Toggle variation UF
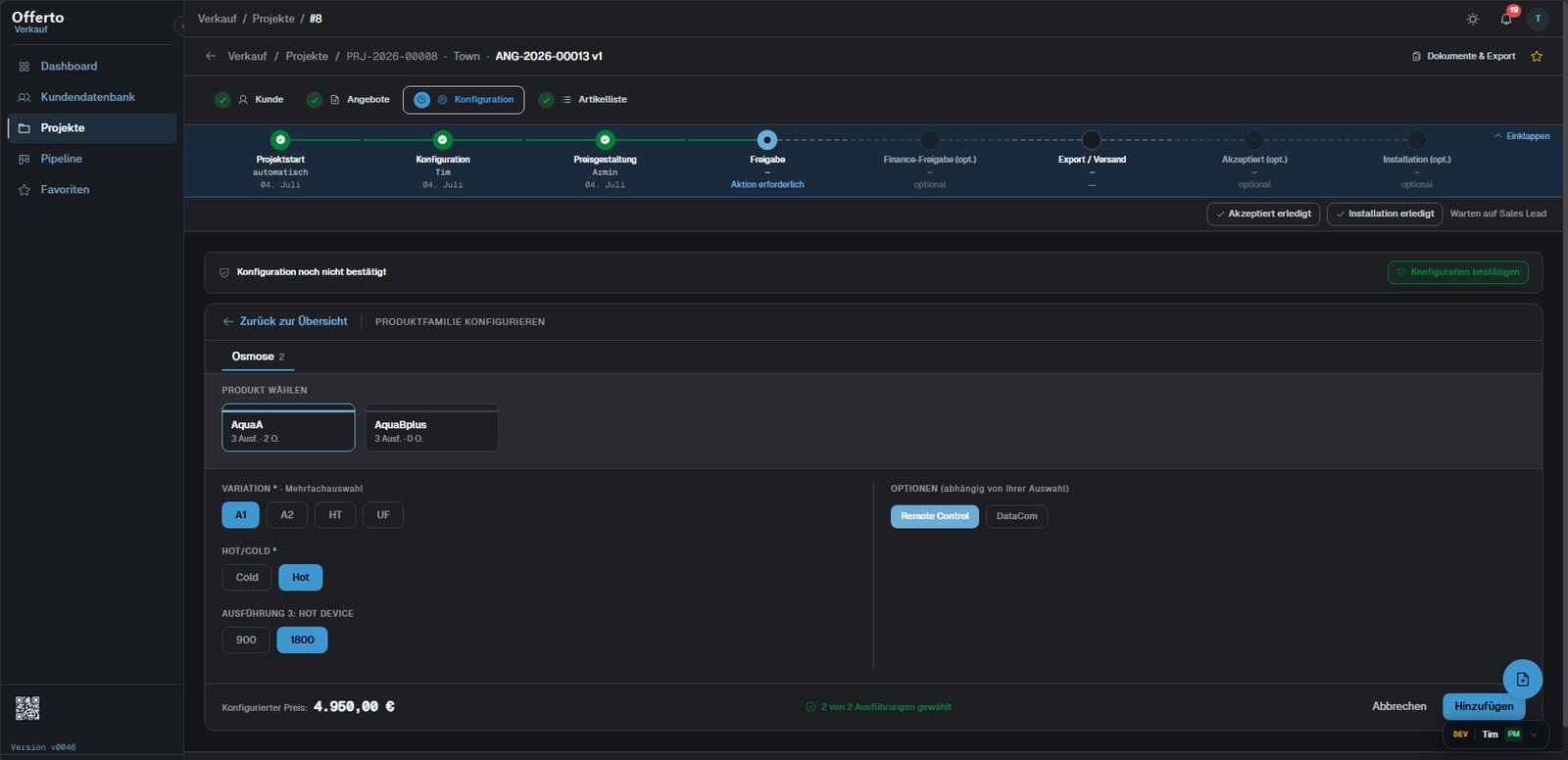This screenshot has width=1568, height=760. [x=383, y=515]
